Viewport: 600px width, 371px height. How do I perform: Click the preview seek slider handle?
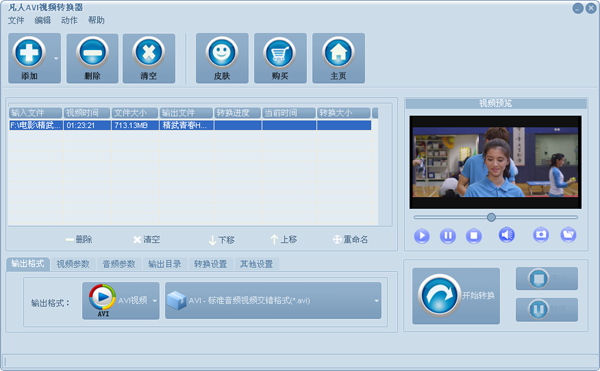click(491, 217)
